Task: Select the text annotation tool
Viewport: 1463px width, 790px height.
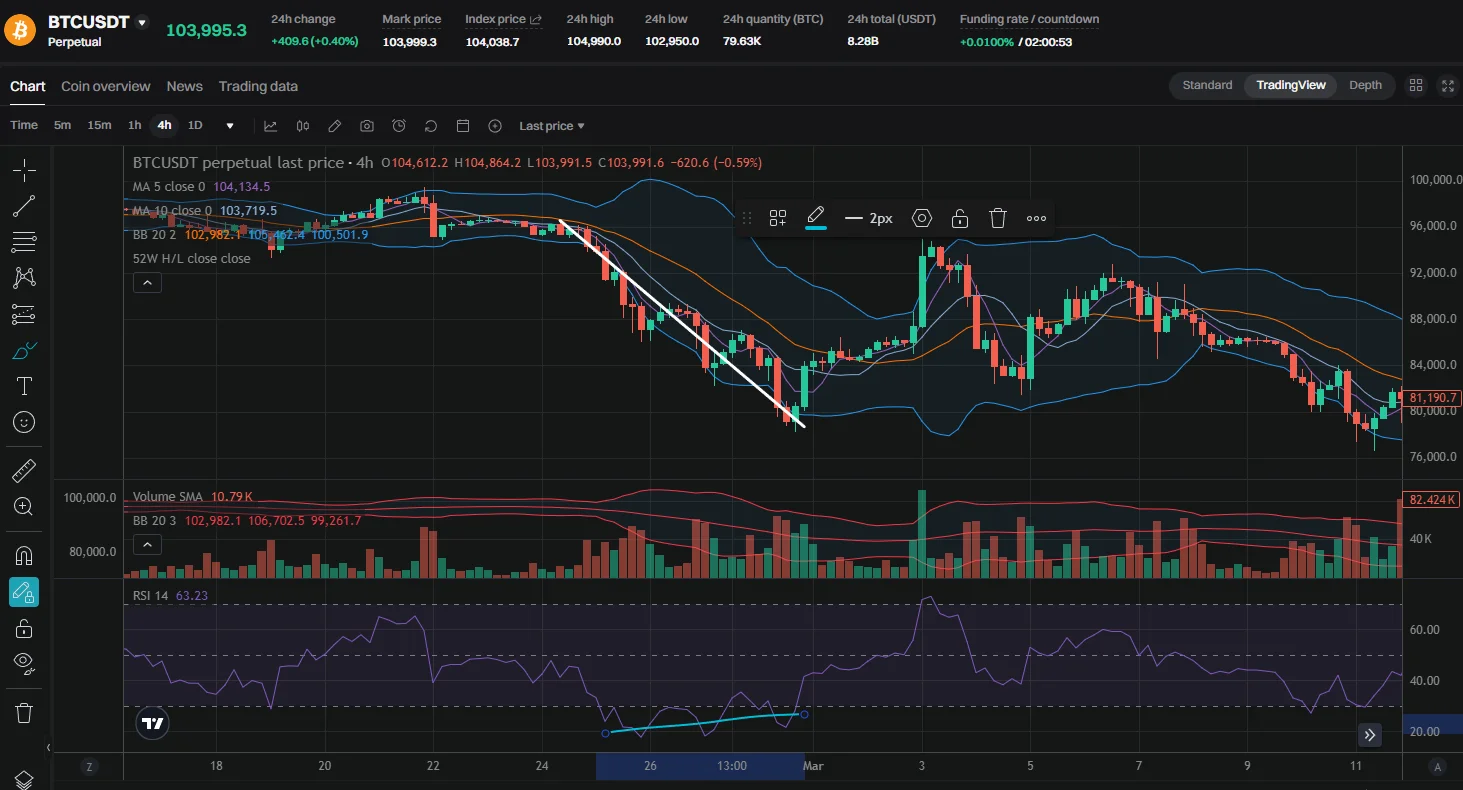Action: tap(24, 386)
